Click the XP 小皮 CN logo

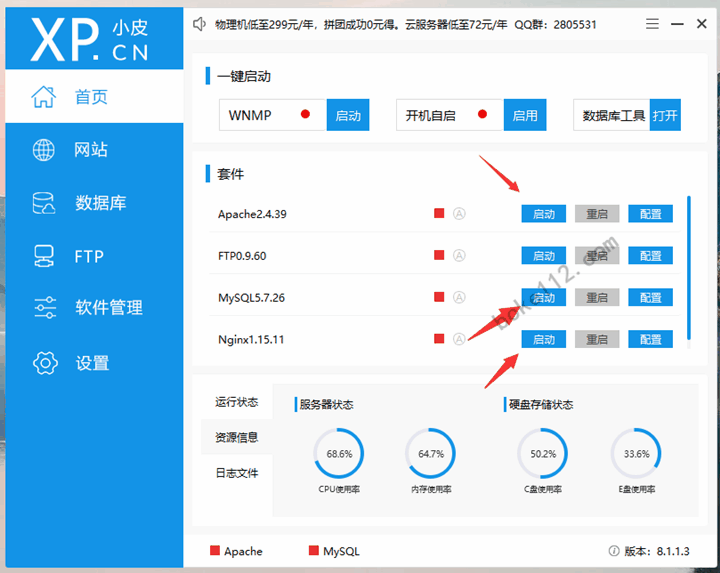(x=90, y=40)
